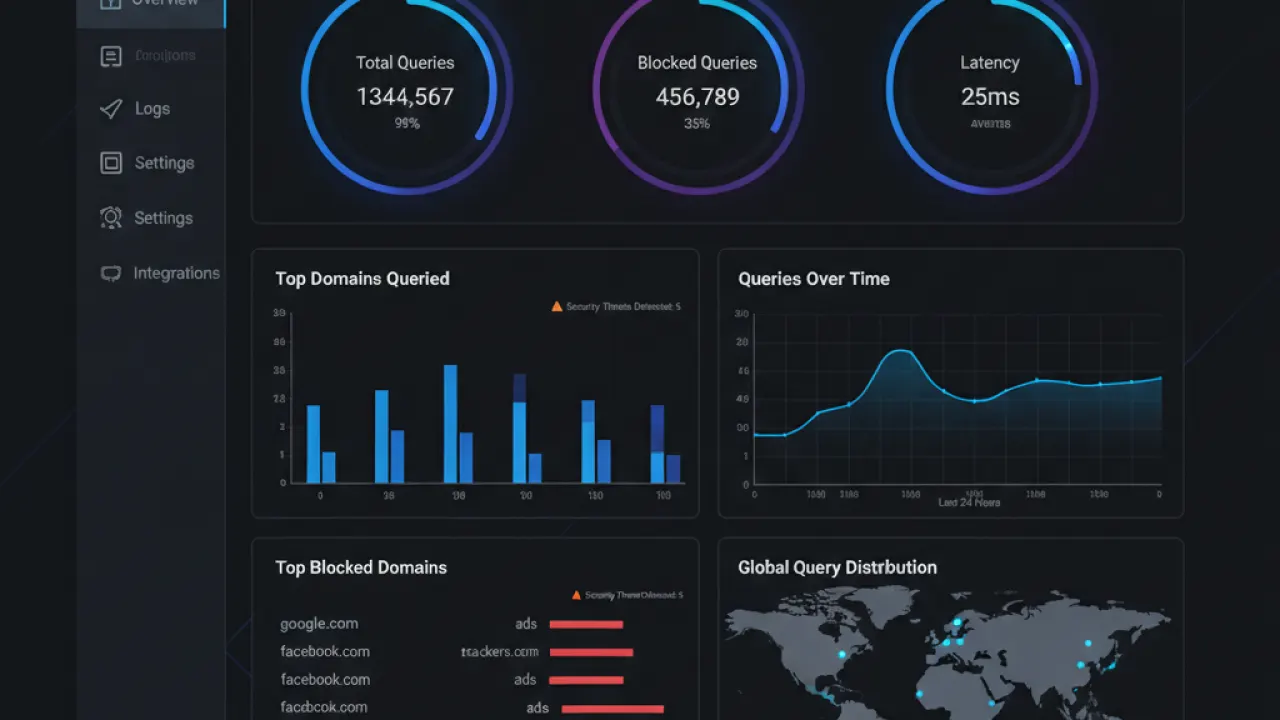Click the gear-shaped icon next to the second Settings
Viewport: 1280px width, 720px height.
tap(111, 218)
